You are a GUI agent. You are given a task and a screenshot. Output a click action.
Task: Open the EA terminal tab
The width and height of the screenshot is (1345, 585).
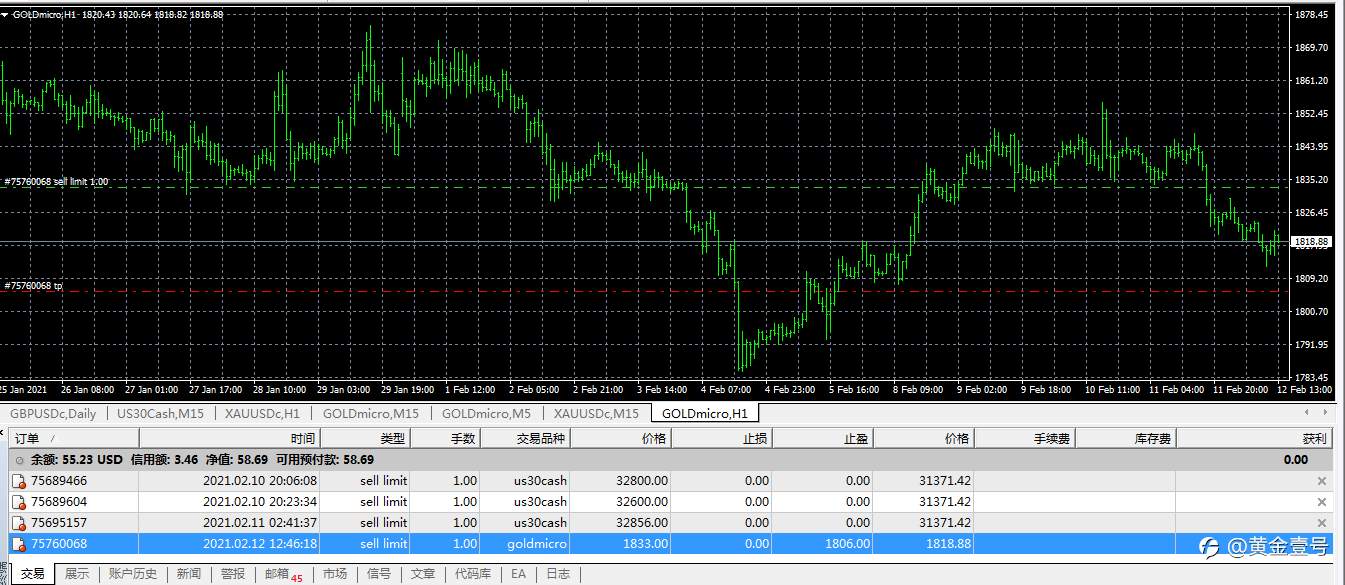click(518, 574)
